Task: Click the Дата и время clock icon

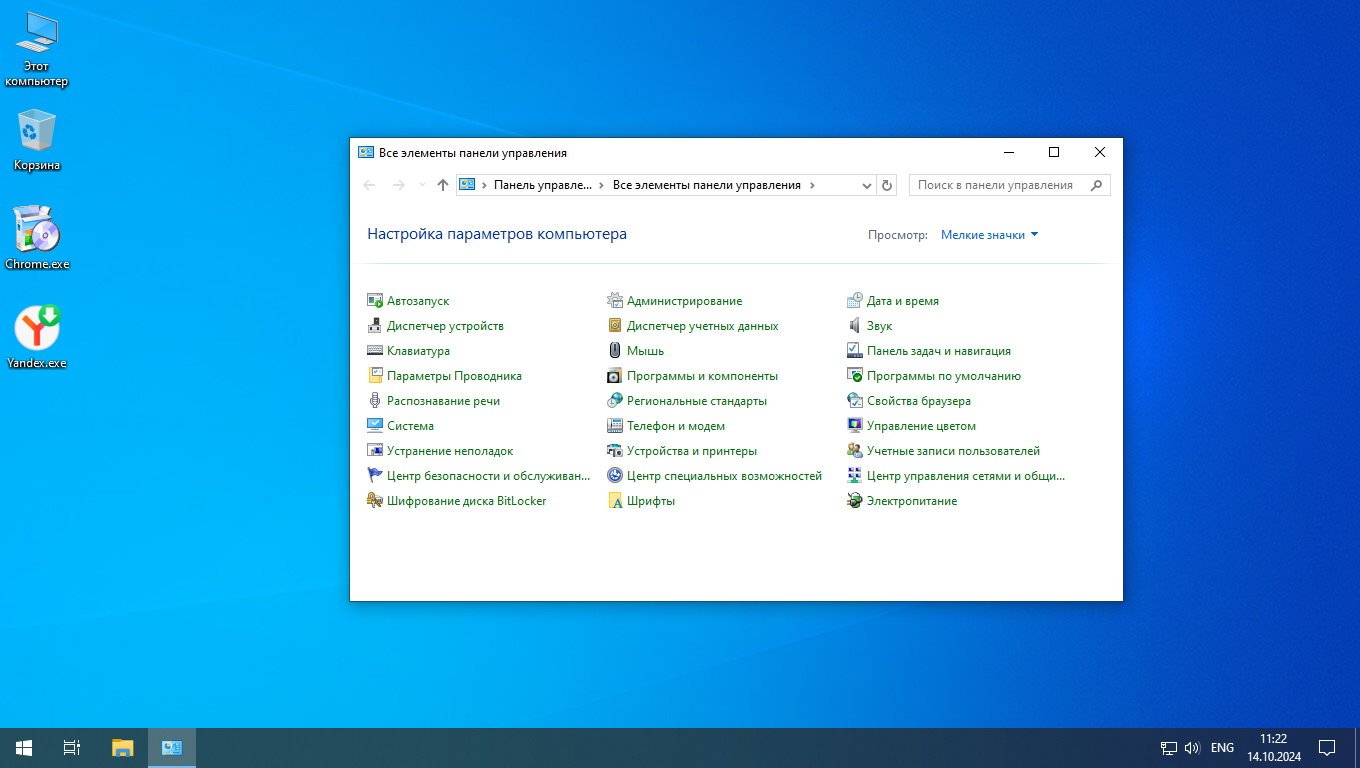Action: pos(855,301)
